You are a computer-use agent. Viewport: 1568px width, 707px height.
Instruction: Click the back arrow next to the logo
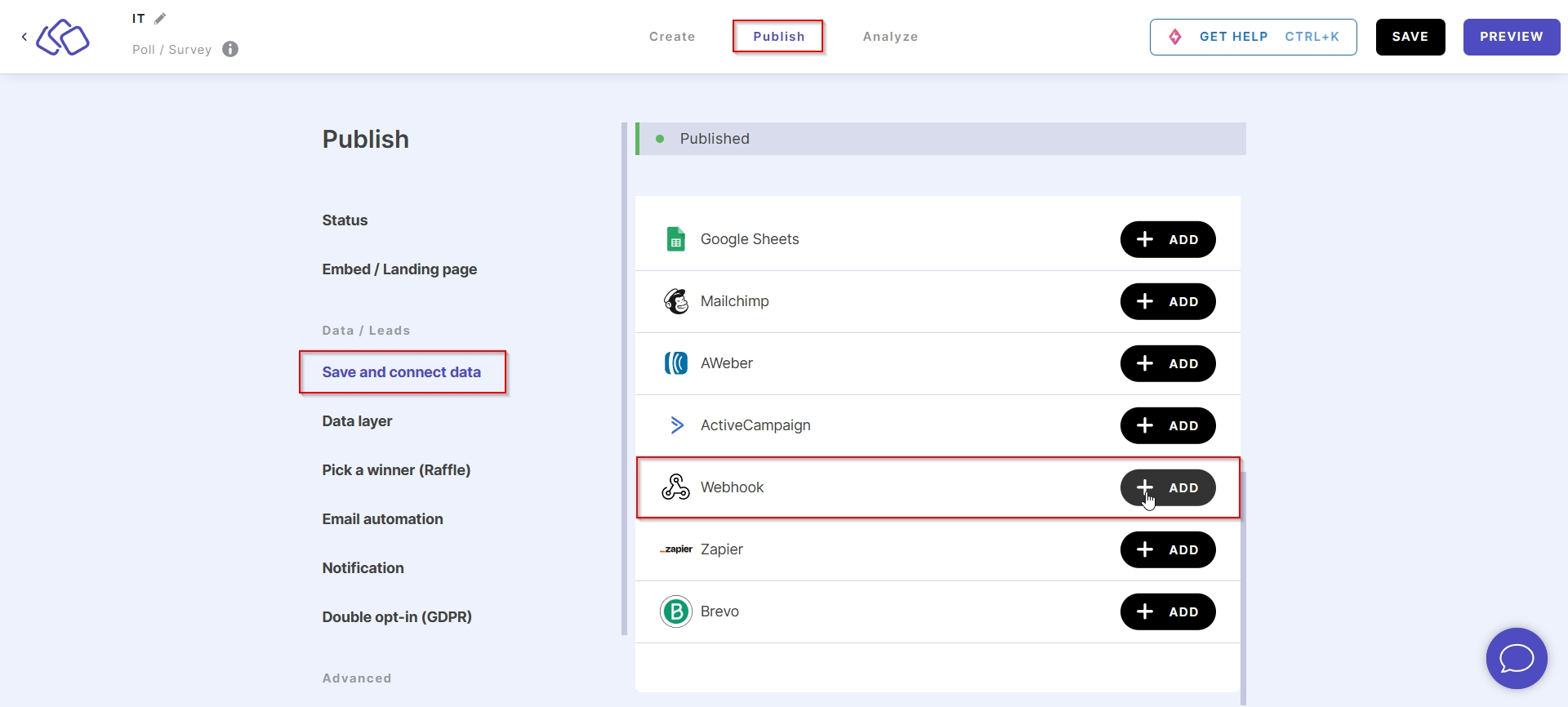coord(24,37)
